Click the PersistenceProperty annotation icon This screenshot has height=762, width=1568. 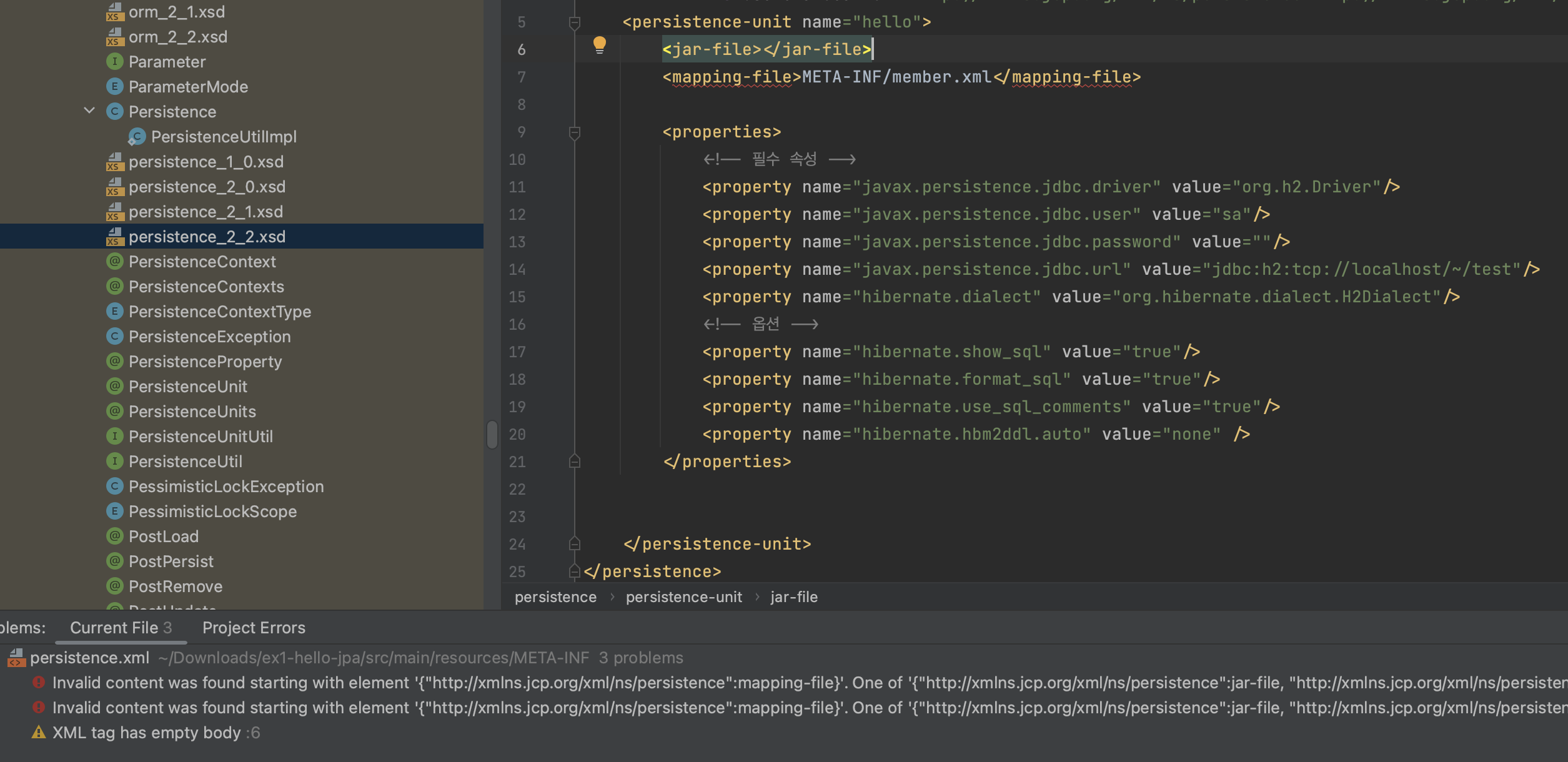coord(114,361)
